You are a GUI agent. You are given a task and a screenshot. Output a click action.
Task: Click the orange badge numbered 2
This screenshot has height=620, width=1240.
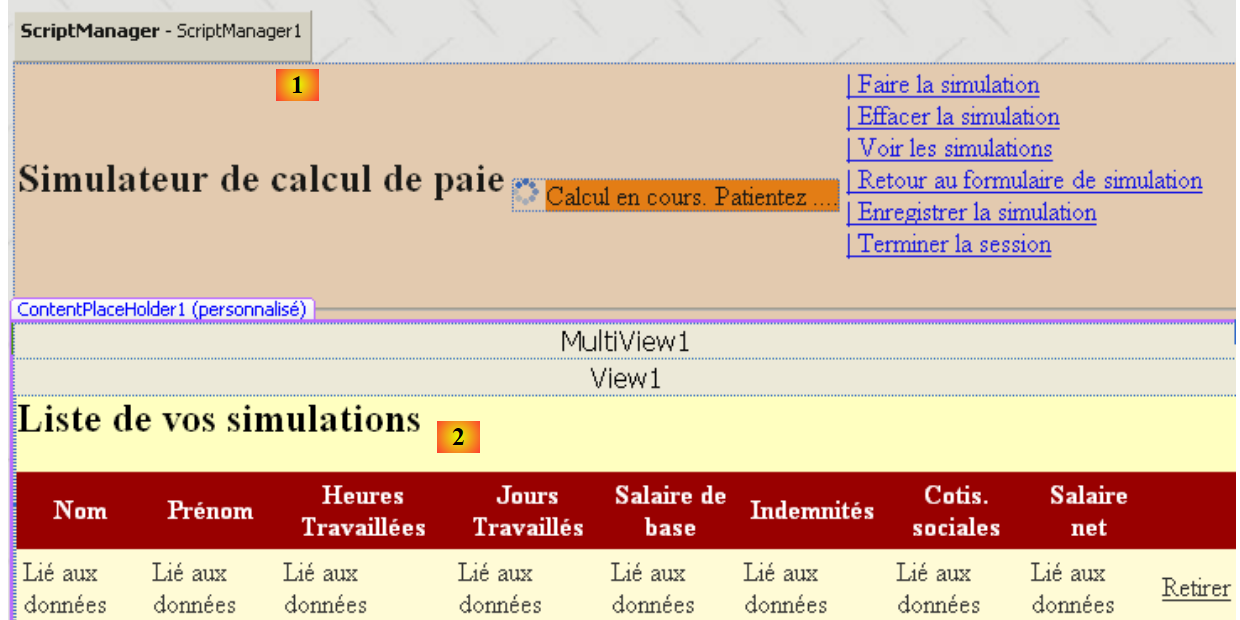[458, 437]
